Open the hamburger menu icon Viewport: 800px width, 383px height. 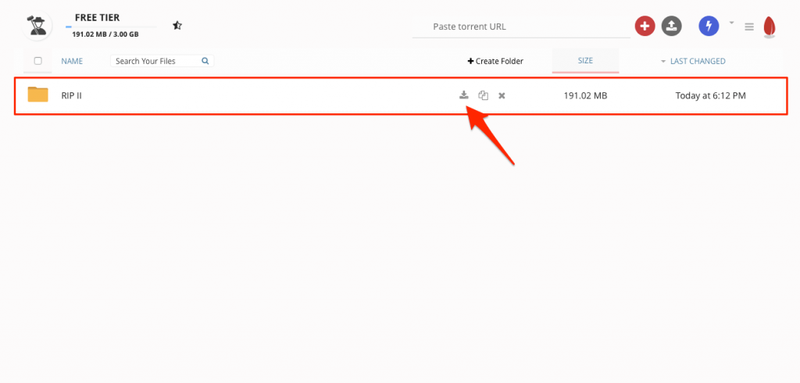click(x=749, y=27)
